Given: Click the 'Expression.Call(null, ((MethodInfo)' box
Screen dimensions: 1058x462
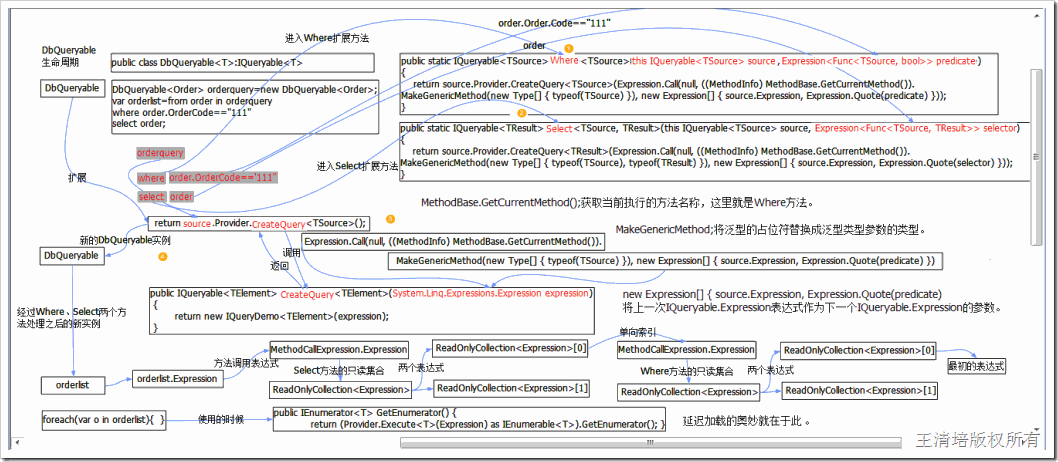Looking at the screenshot, I should tap(453, 241).
